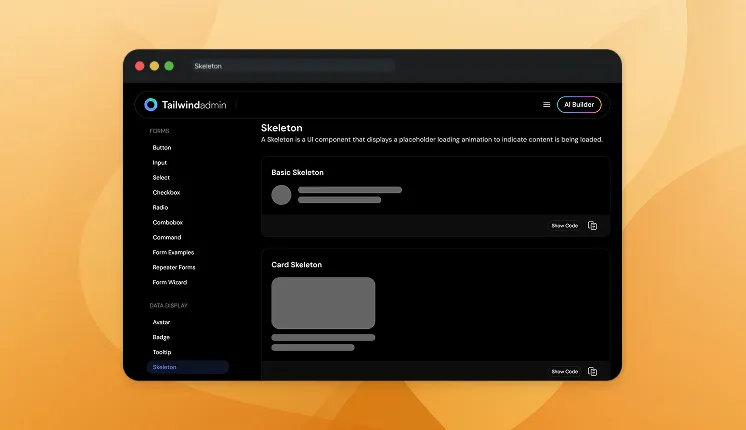
Task: Click the circular avatar skeleton placeholder
Action: tap(281, 195)
